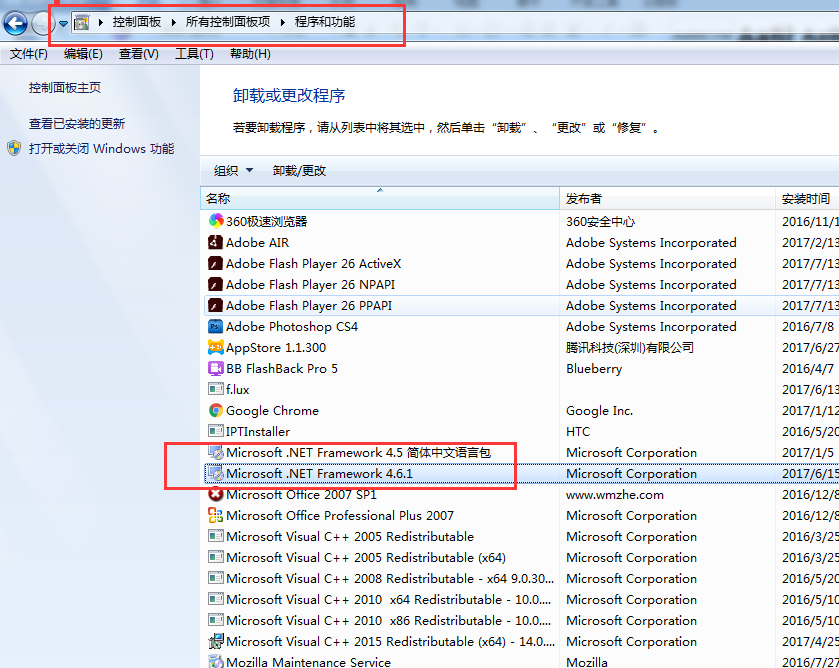Open the 文件(F) menu
The width and height of the screenshot is (839, 668).
[29, 54]
